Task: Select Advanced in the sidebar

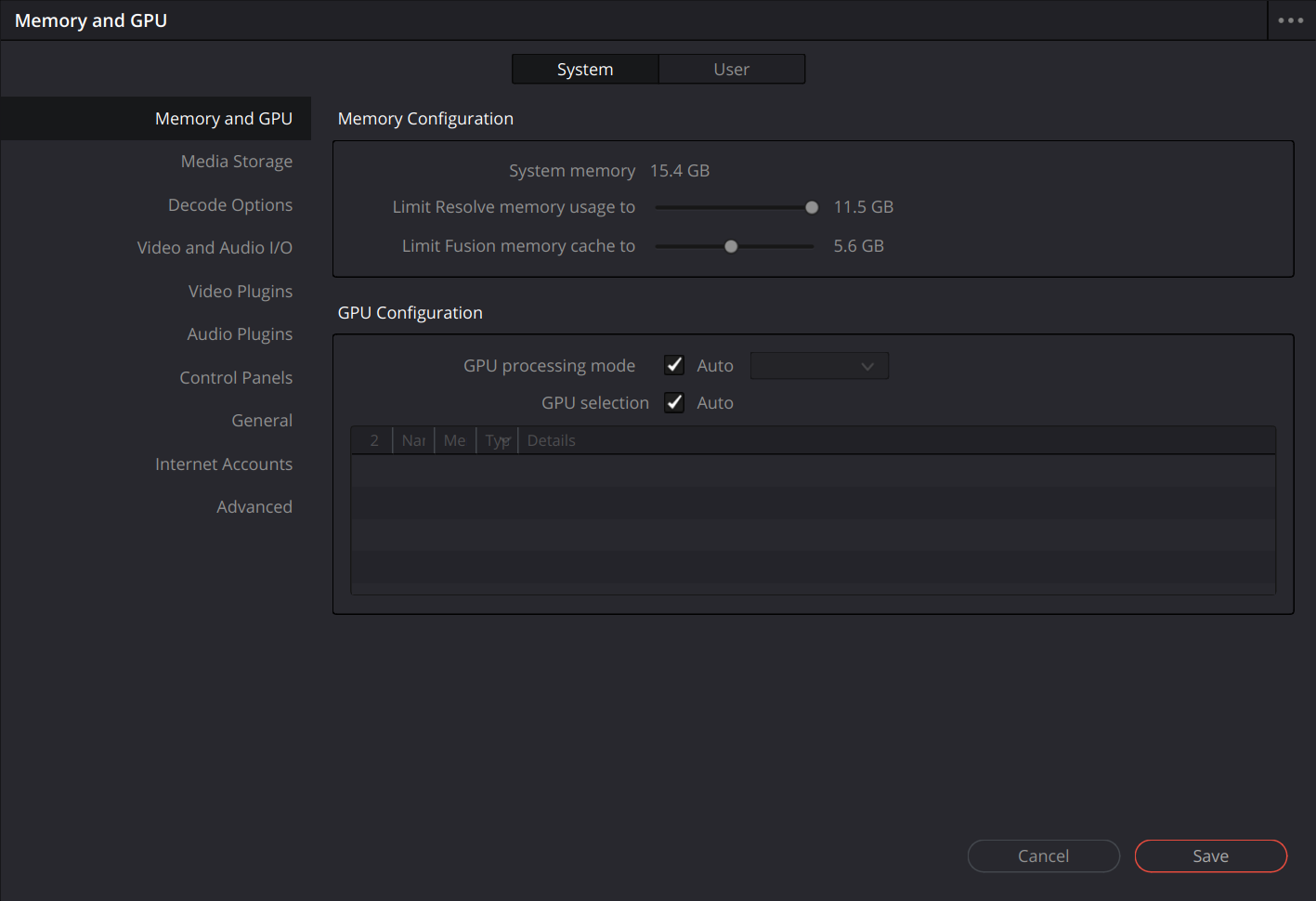Action: point(254,507)
